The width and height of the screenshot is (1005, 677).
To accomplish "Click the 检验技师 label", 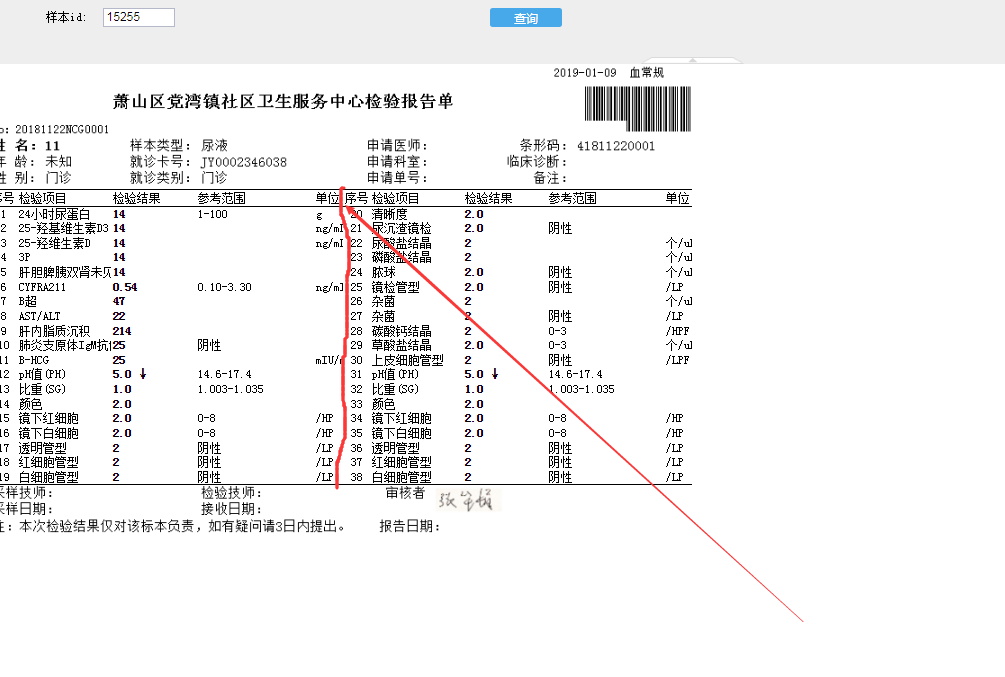I will [x=231, y=492].
